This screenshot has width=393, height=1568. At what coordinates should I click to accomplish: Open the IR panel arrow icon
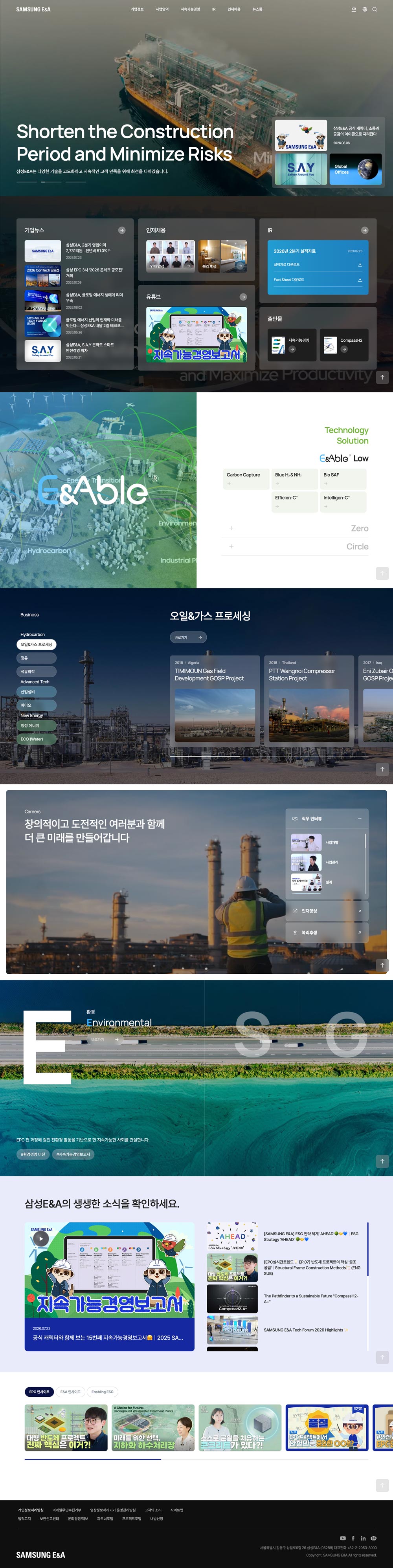[364, 230]
